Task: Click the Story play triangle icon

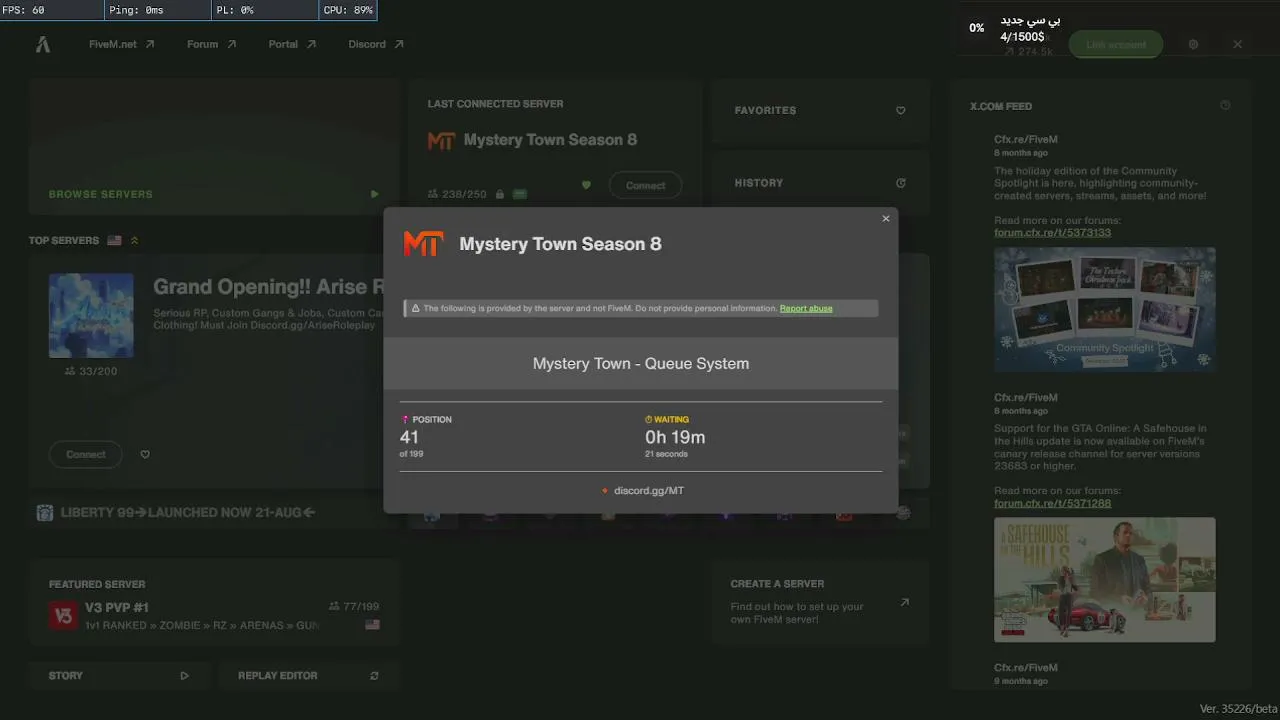Action: [x=184, y=676]
